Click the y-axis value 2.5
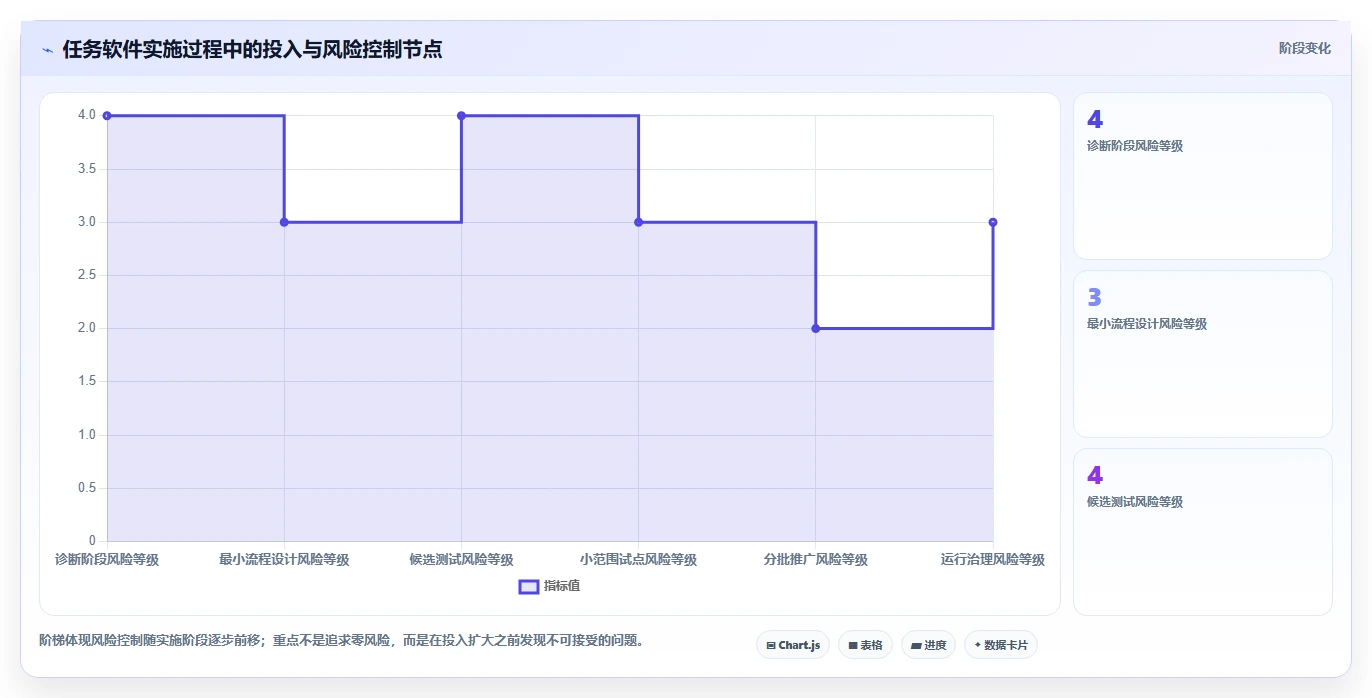 (x=87, y=275)
